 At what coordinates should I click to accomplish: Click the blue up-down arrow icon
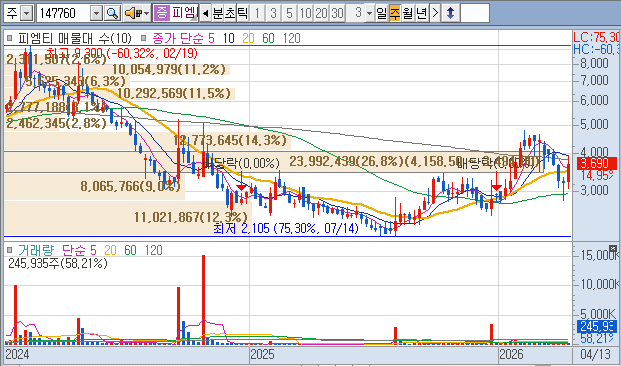450,13
